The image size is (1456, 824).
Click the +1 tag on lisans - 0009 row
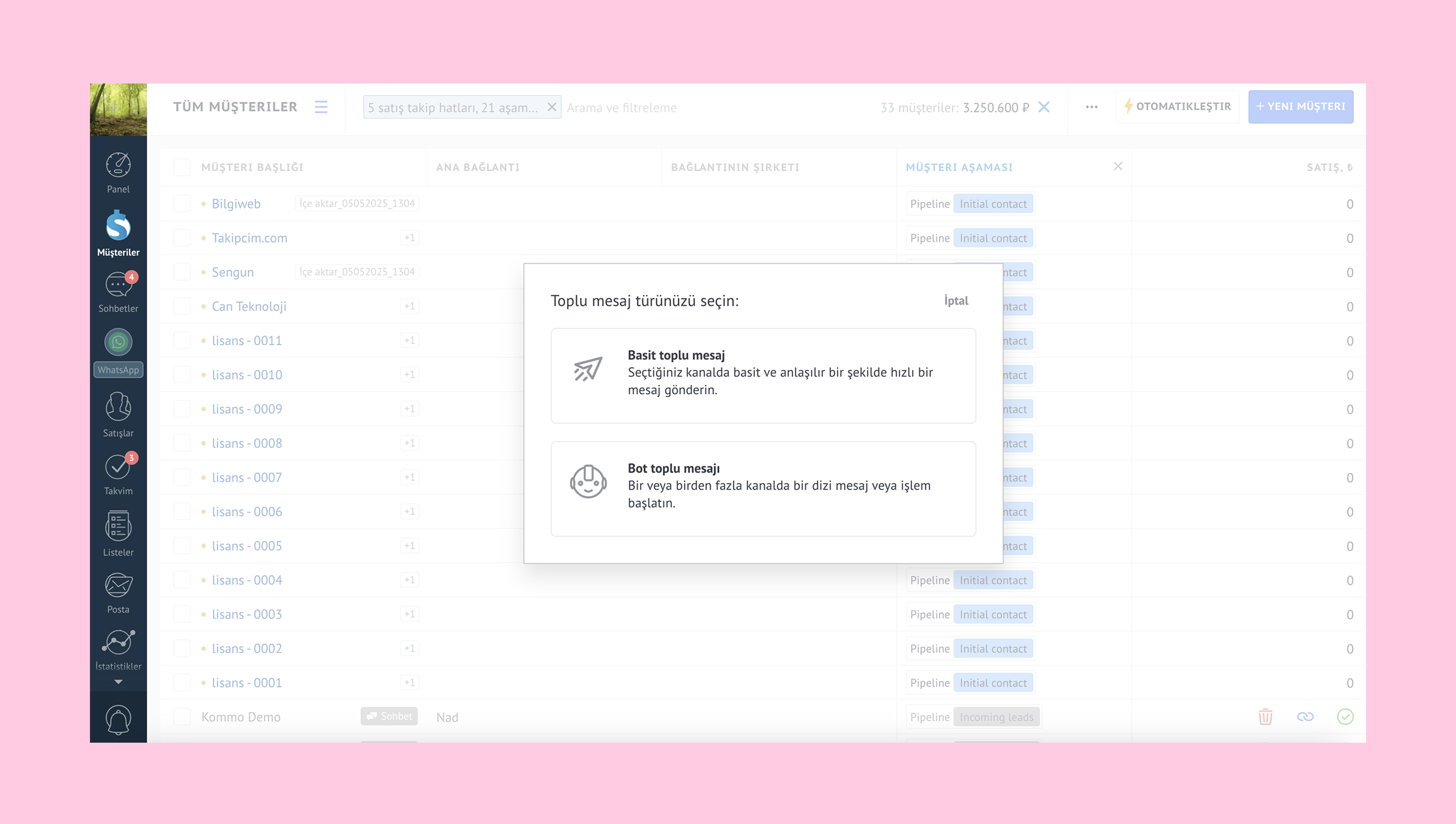pyautogui.click(x=409, y=409)
